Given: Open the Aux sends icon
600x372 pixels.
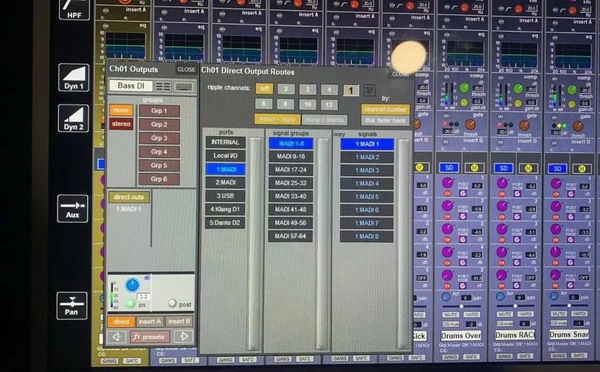Looking at the screenshot, I should click(x=72, y=209).
